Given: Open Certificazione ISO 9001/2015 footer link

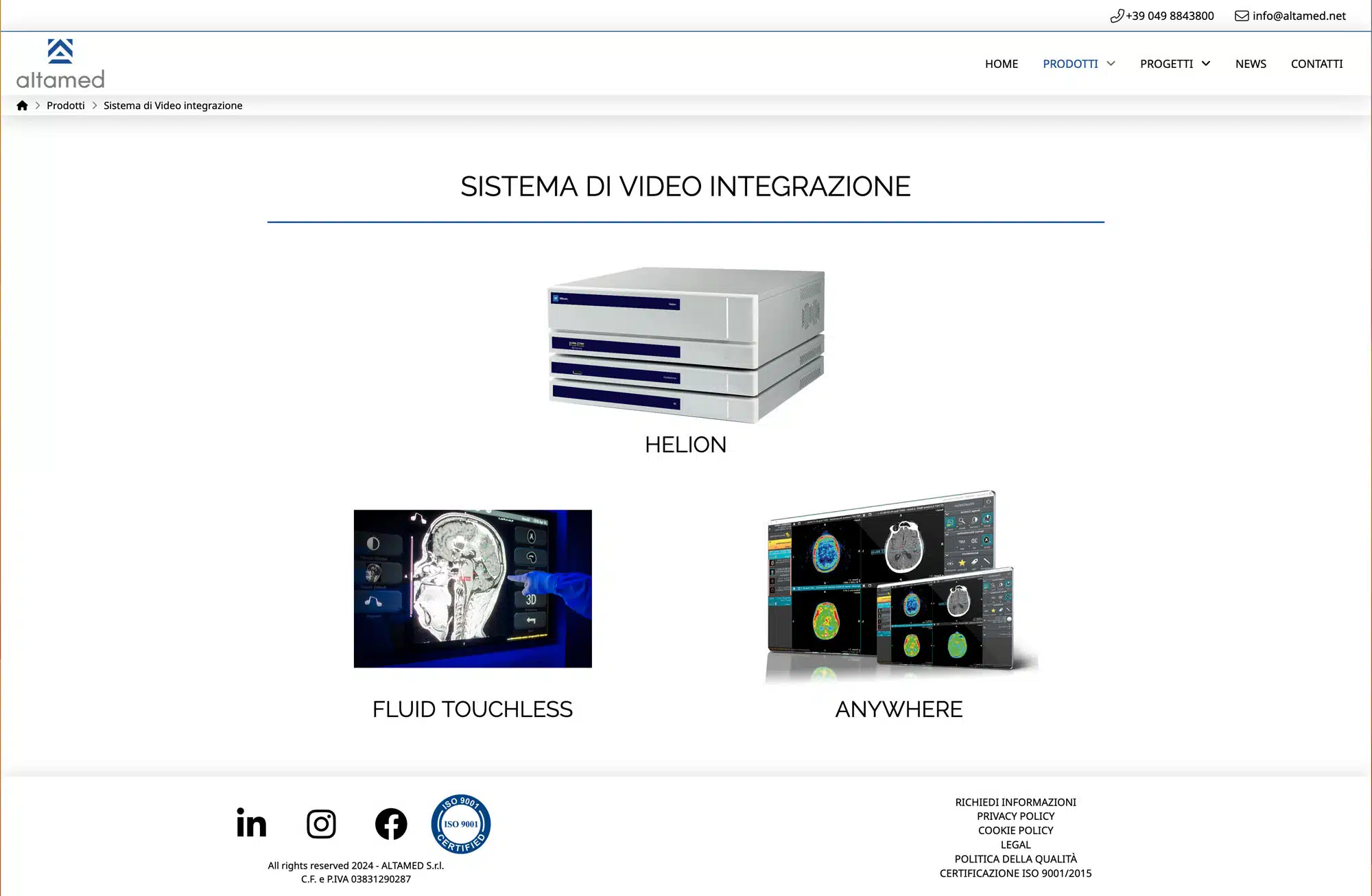Looking at the screenshot, I should tap(1015, 873).
